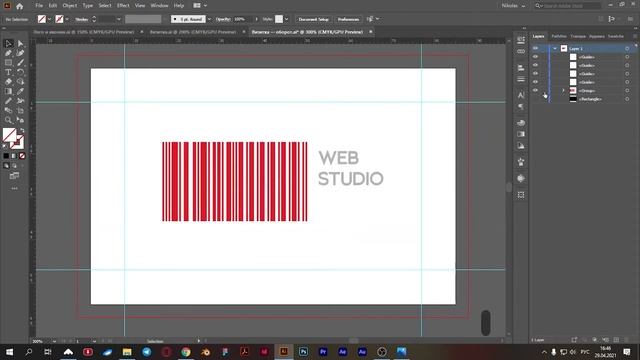Open the fill color dropdown in control bar

point(49,19)
